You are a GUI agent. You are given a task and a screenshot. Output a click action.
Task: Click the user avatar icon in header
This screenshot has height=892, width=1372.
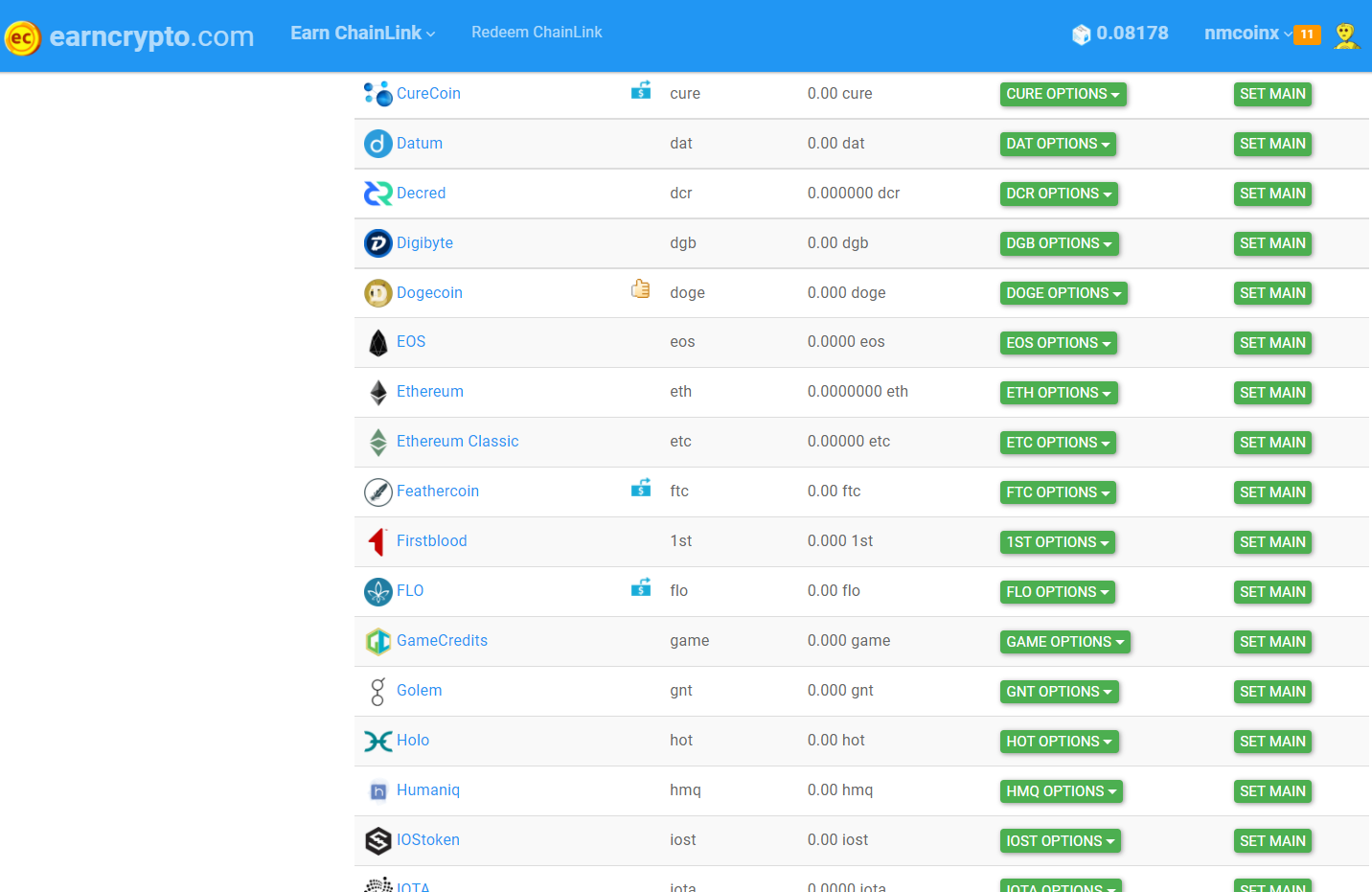click(1347, 35)
